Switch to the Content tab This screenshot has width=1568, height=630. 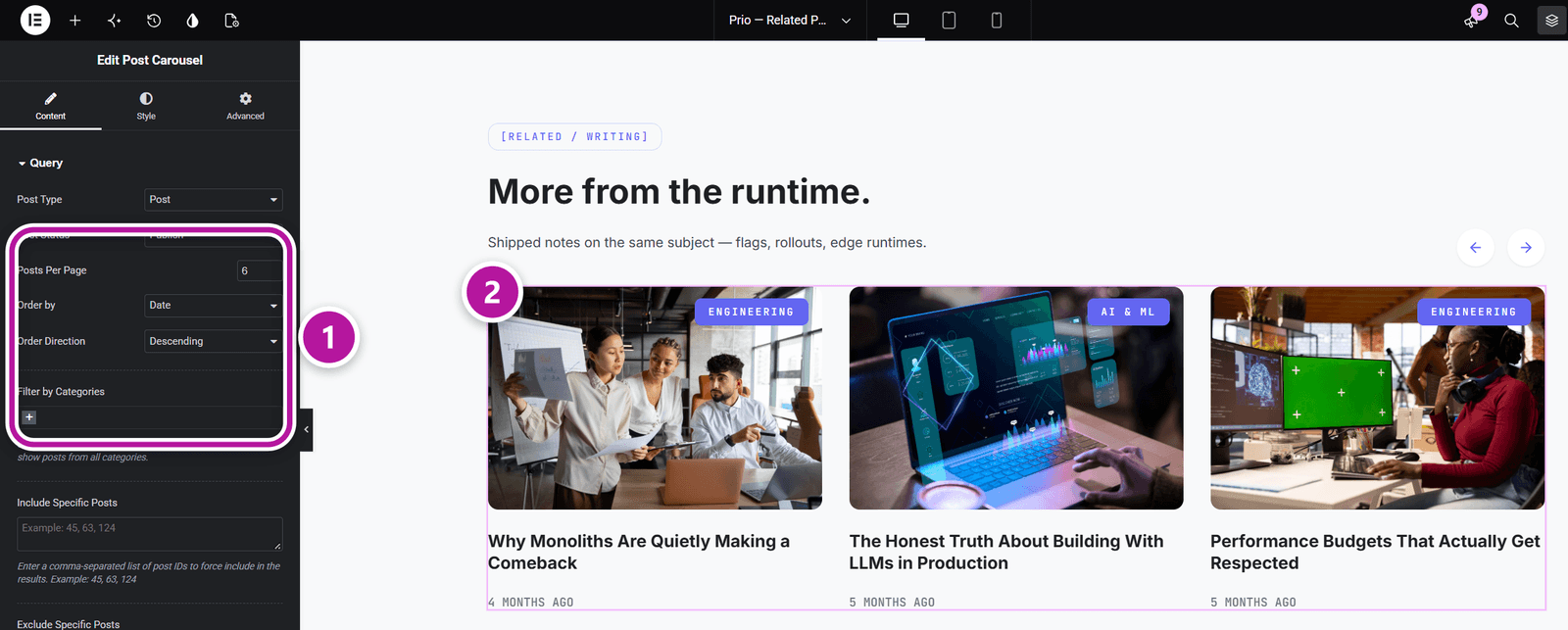click(x=50, y=106)
